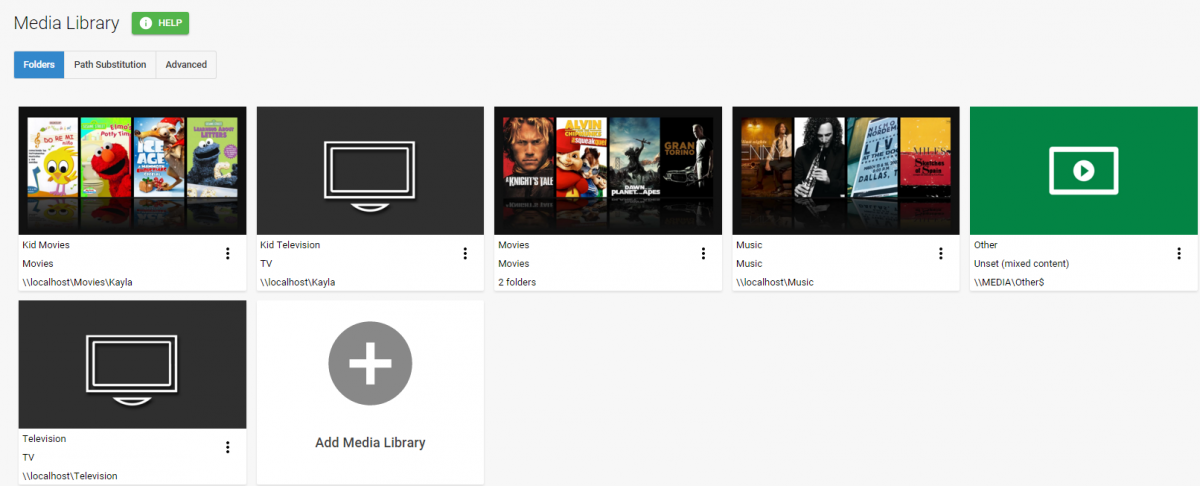Switch to the Path Substitution tab
The width and height of the screenshot is (1200, 486).
(x=110, y=65)
